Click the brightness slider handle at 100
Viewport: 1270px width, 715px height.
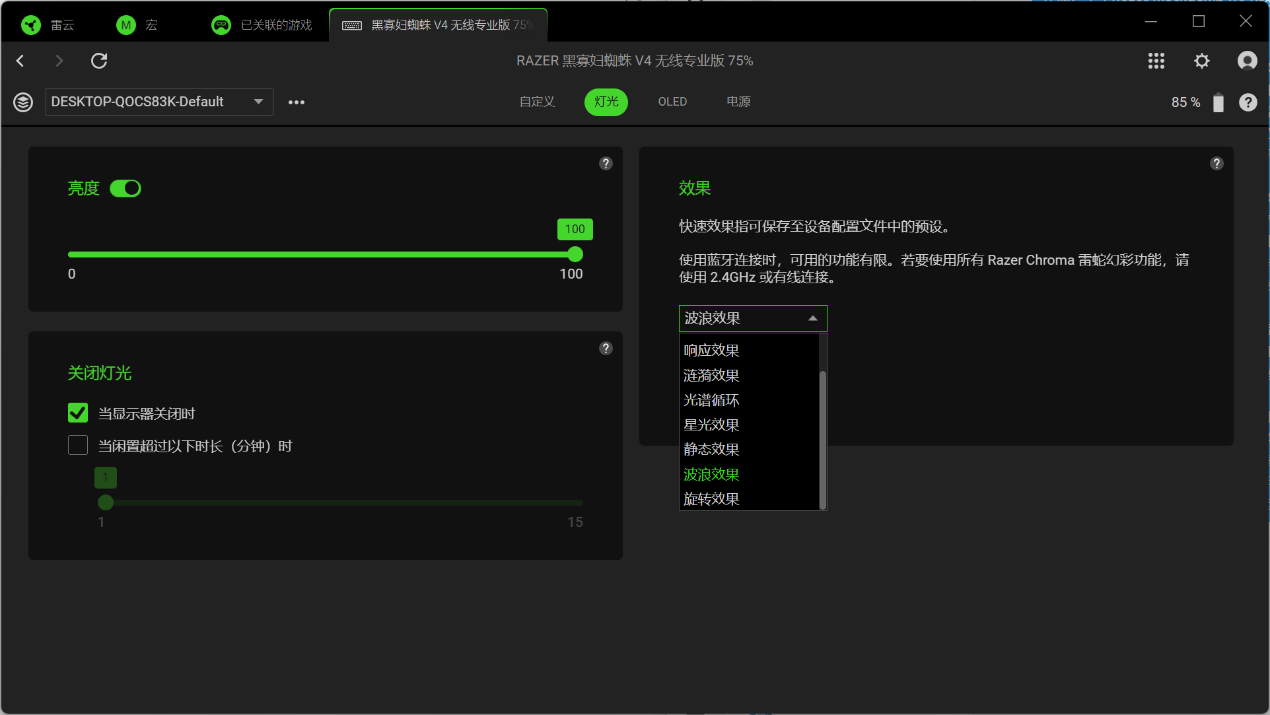[575, 254]
